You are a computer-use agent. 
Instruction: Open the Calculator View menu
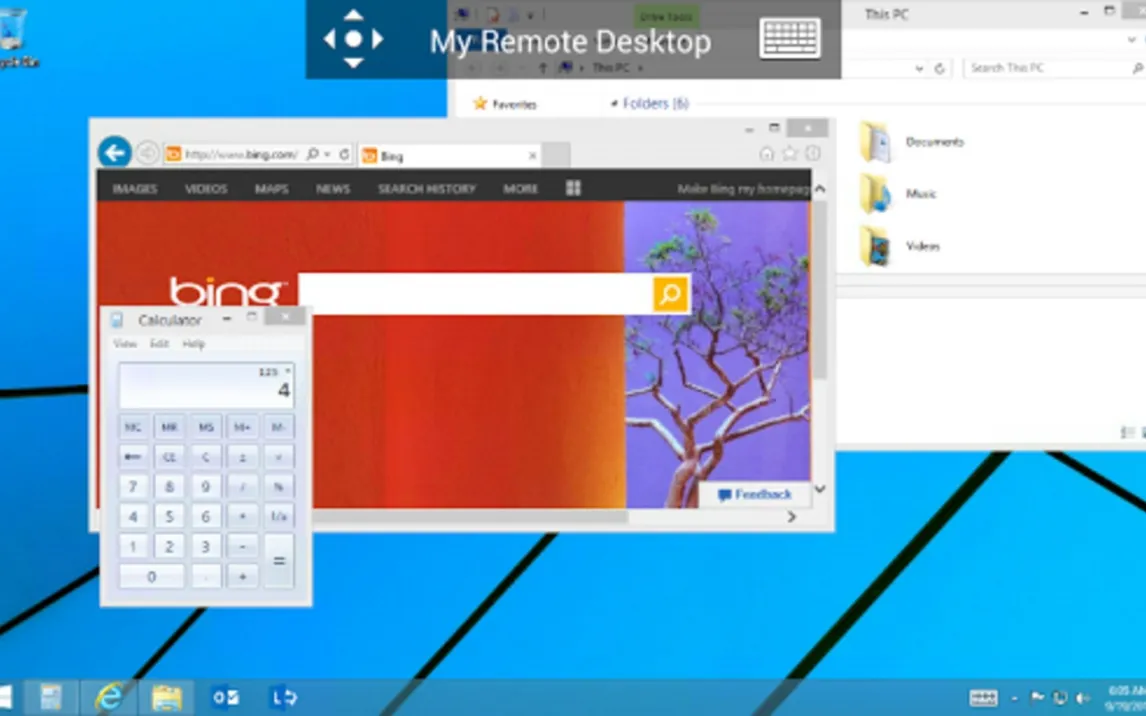point(125,344)
